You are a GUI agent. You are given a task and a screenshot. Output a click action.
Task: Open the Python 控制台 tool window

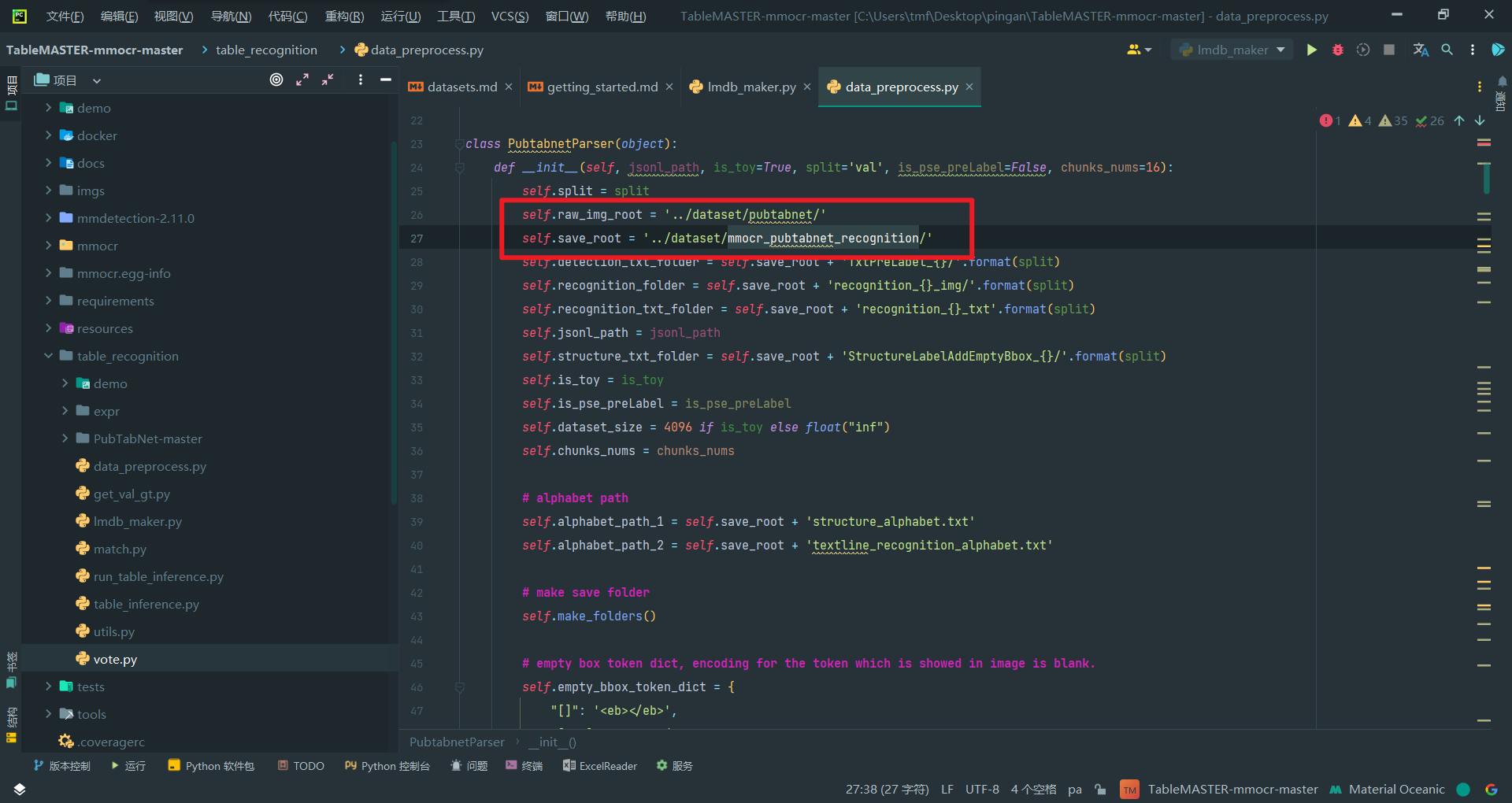tap(387, 766)
